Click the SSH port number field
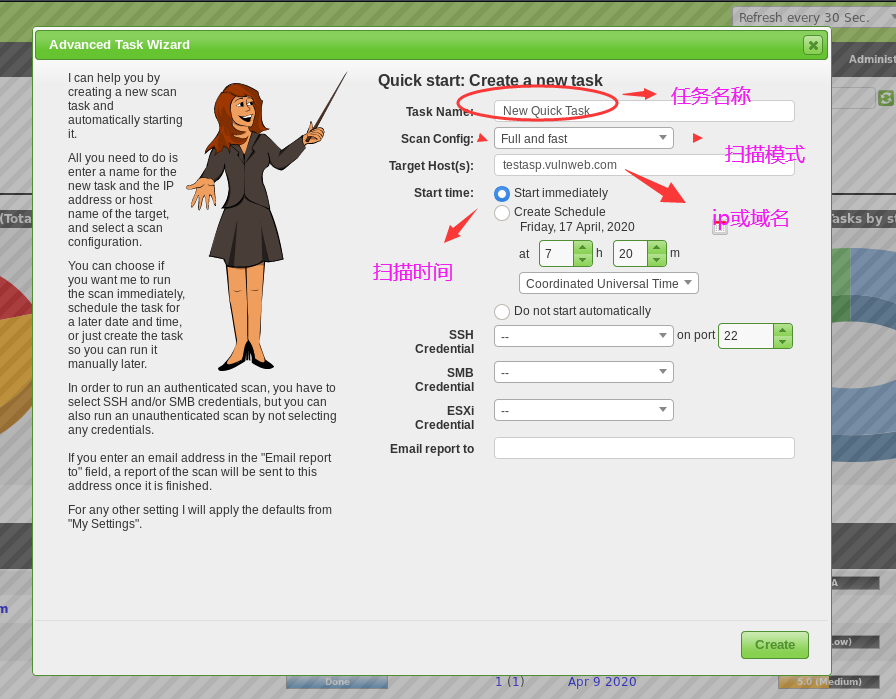 point(746,336)
